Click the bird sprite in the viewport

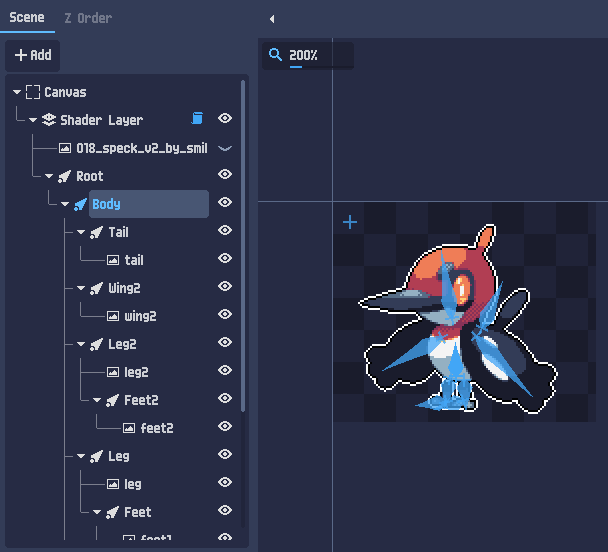[457, 320]
